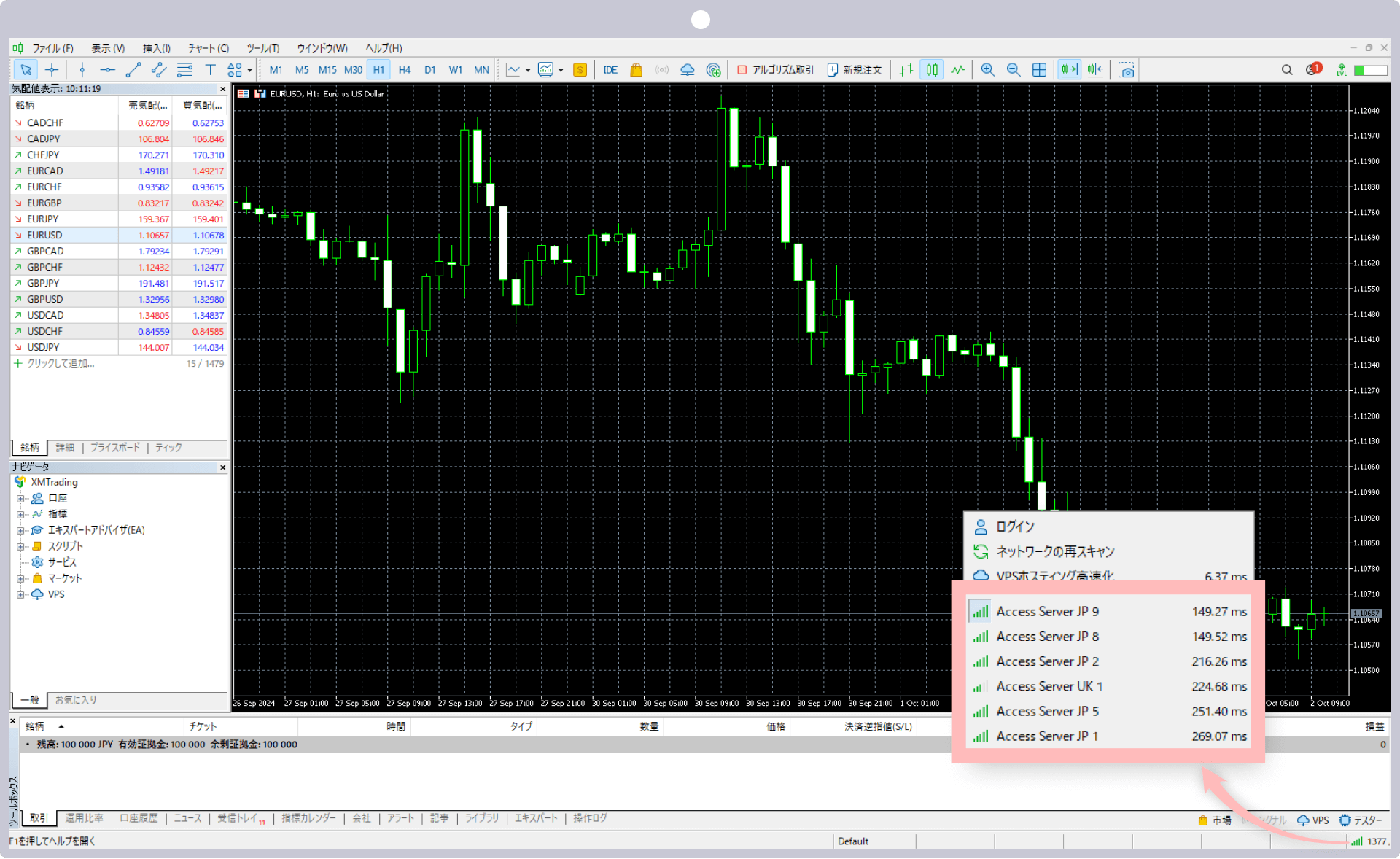This screenshot has width=1400, height=859.
Task: Switch to bar chart display
Action: point(906,70)
